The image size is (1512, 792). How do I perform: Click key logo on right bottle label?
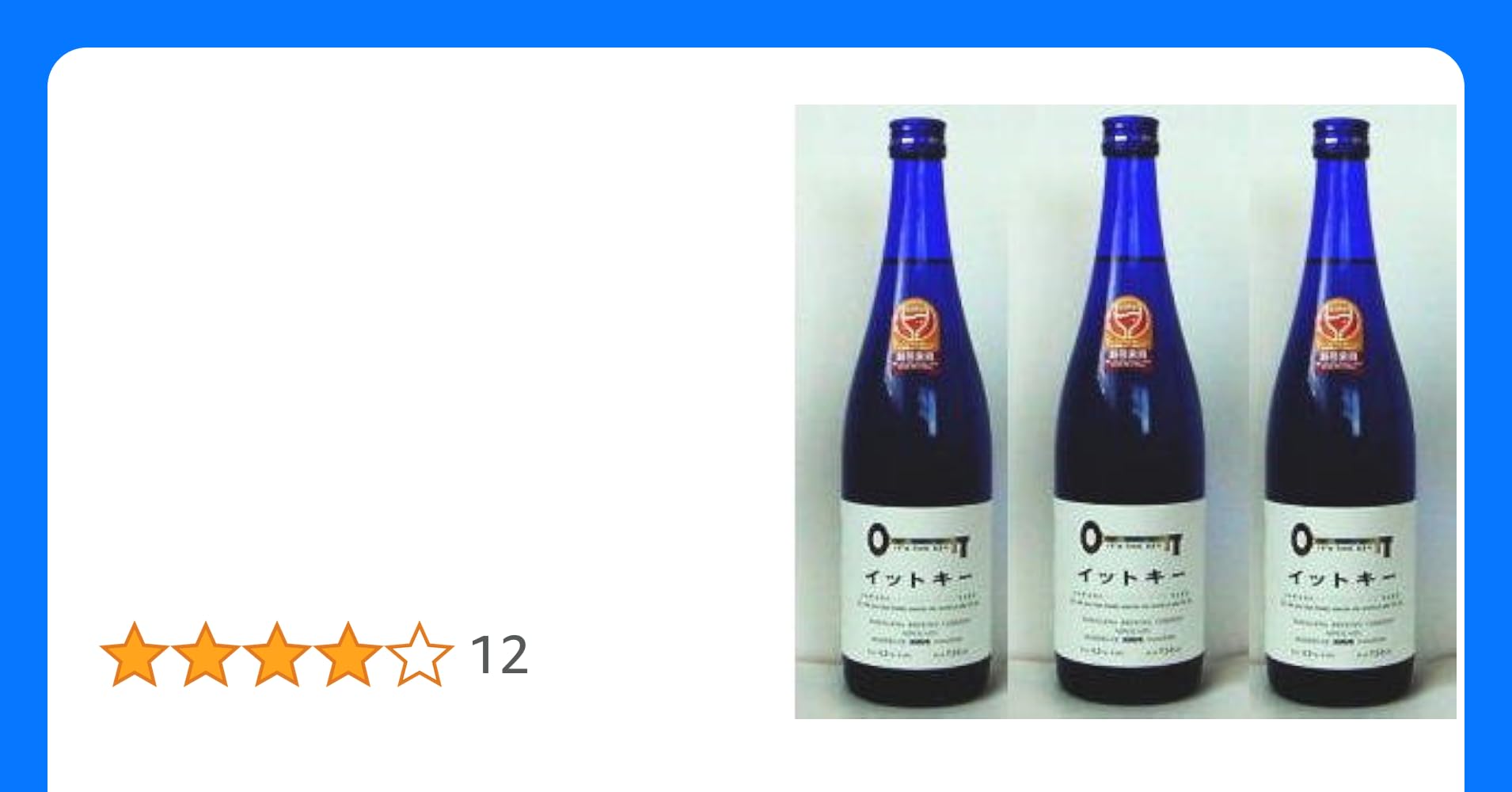click(x=1341, y=541)
